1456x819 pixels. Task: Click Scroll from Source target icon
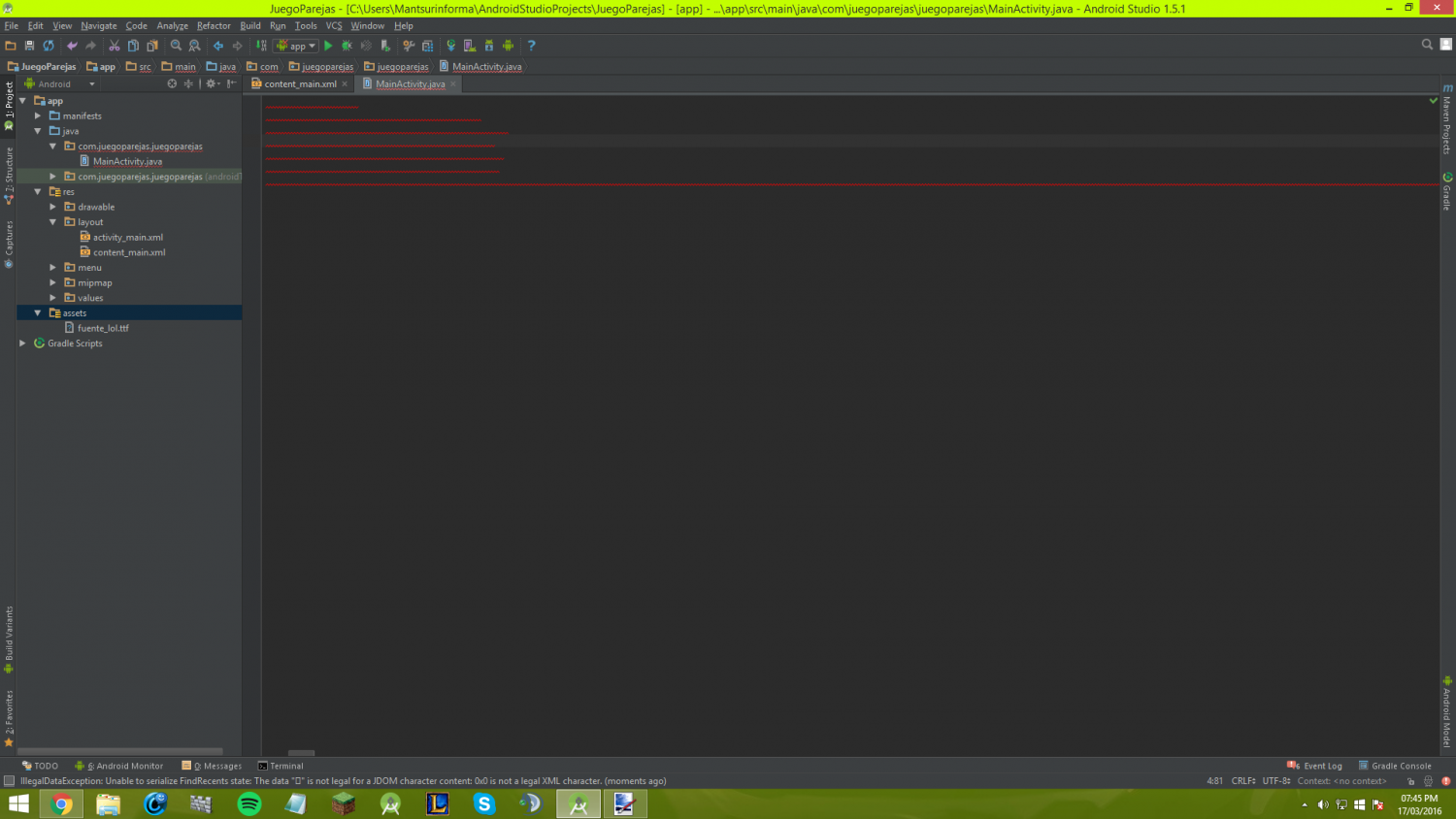coord(172,83)
